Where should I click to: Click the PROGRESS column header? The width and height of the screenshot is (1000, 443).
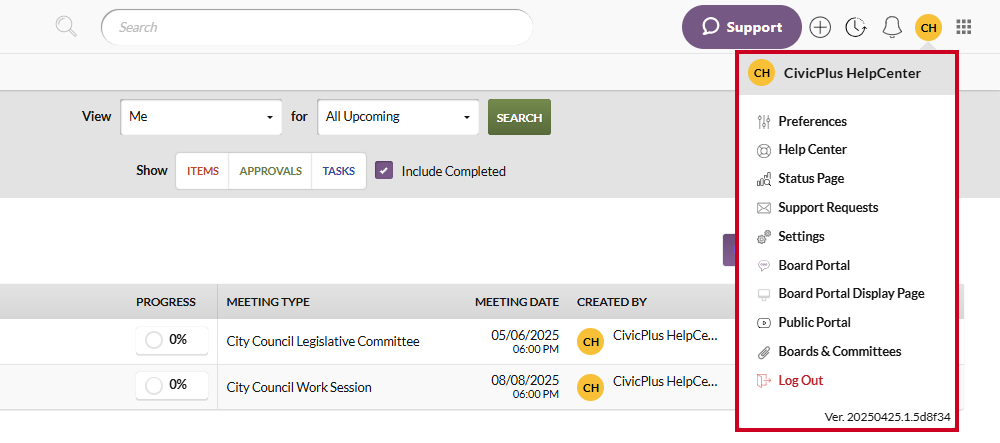166,302
